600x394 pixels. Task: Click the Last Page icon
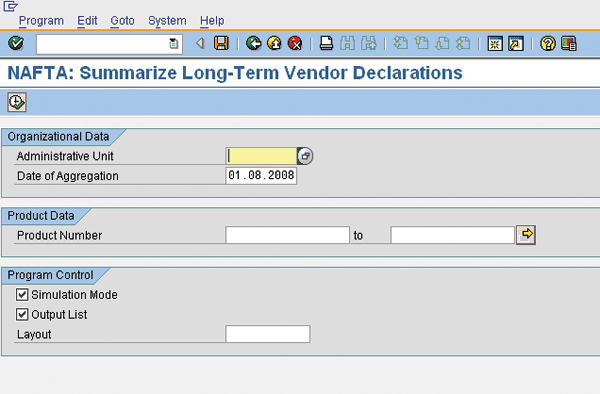(463, 43)
